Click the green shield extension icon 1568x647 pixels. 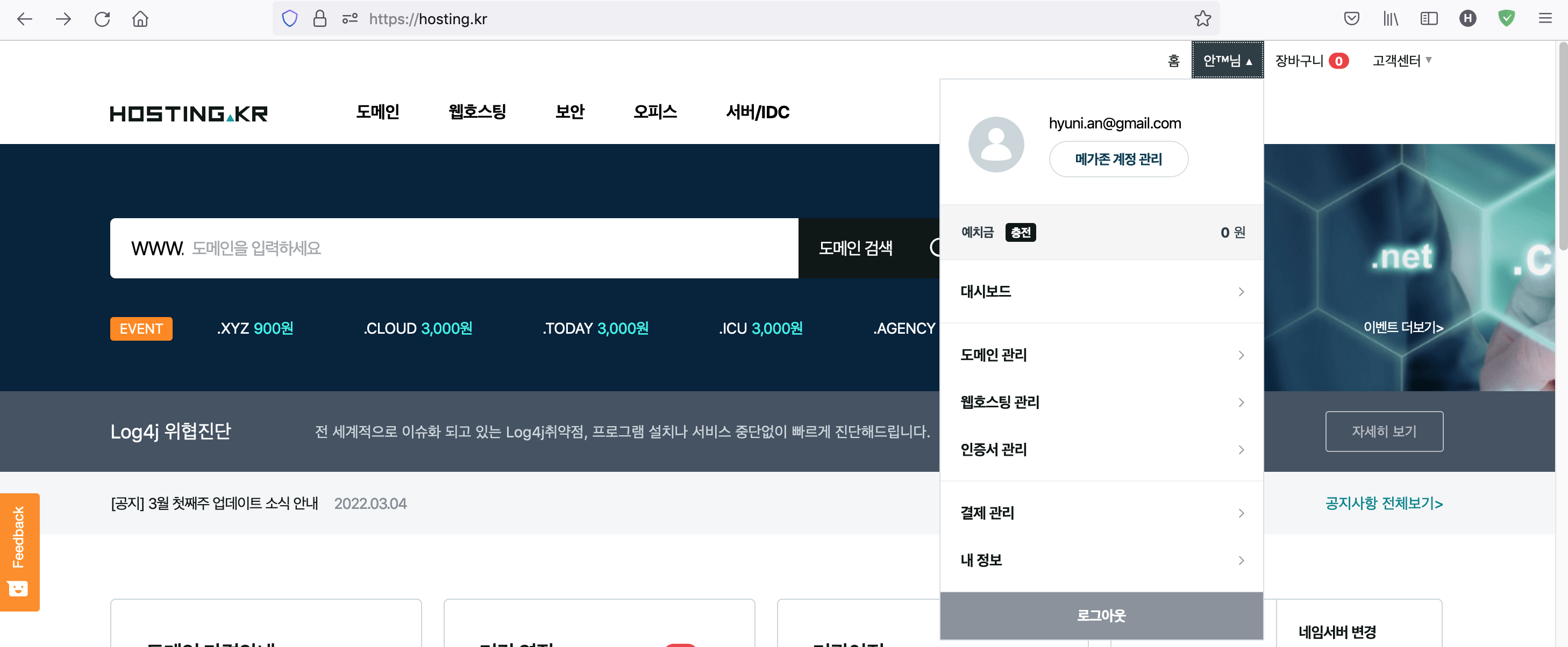(1506, 19)
